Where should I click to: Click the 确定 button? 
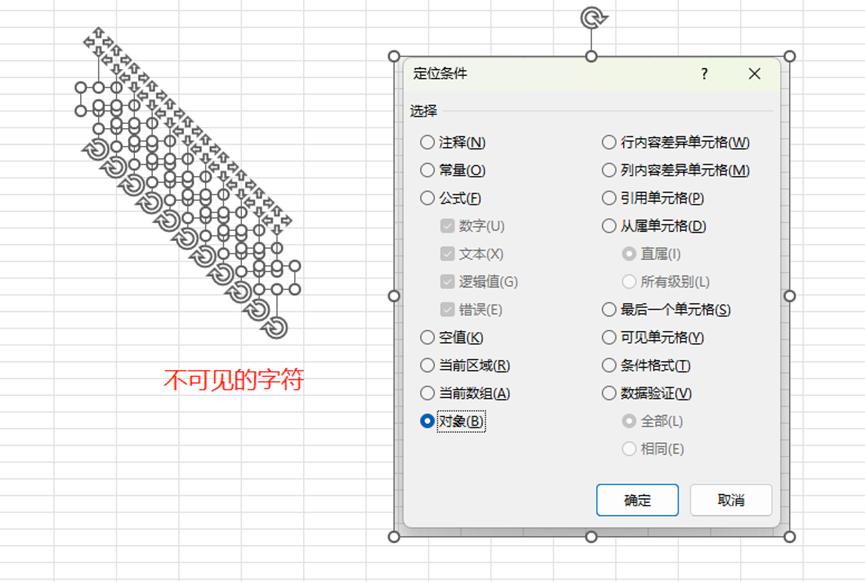click(636, 499)
